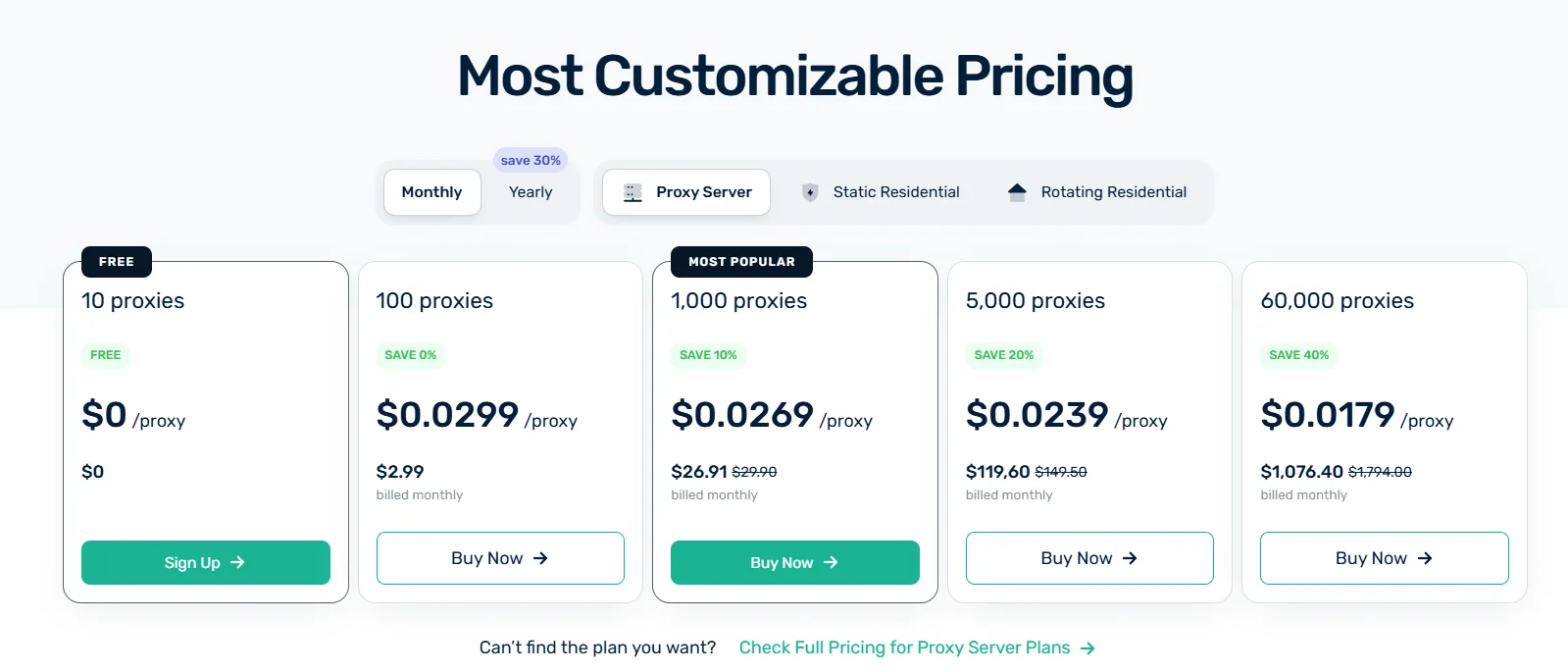Click the MOST POPULAR badge
The width and height of the screenshot is (1568, 672).
click(740, 262)
